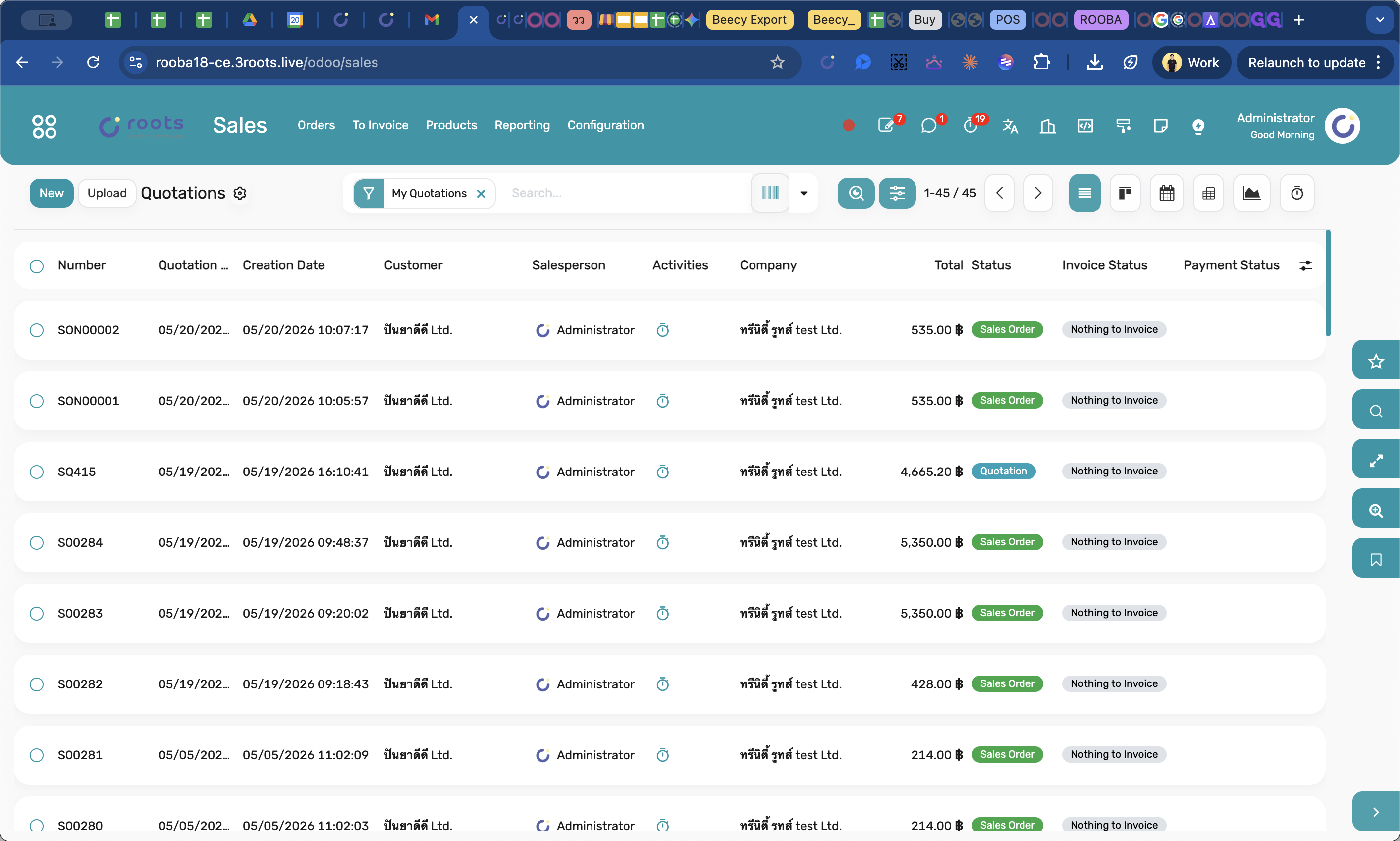
Task: Open browser three-dot menu beside Relaunch
Action: [x=1379, y=62]
